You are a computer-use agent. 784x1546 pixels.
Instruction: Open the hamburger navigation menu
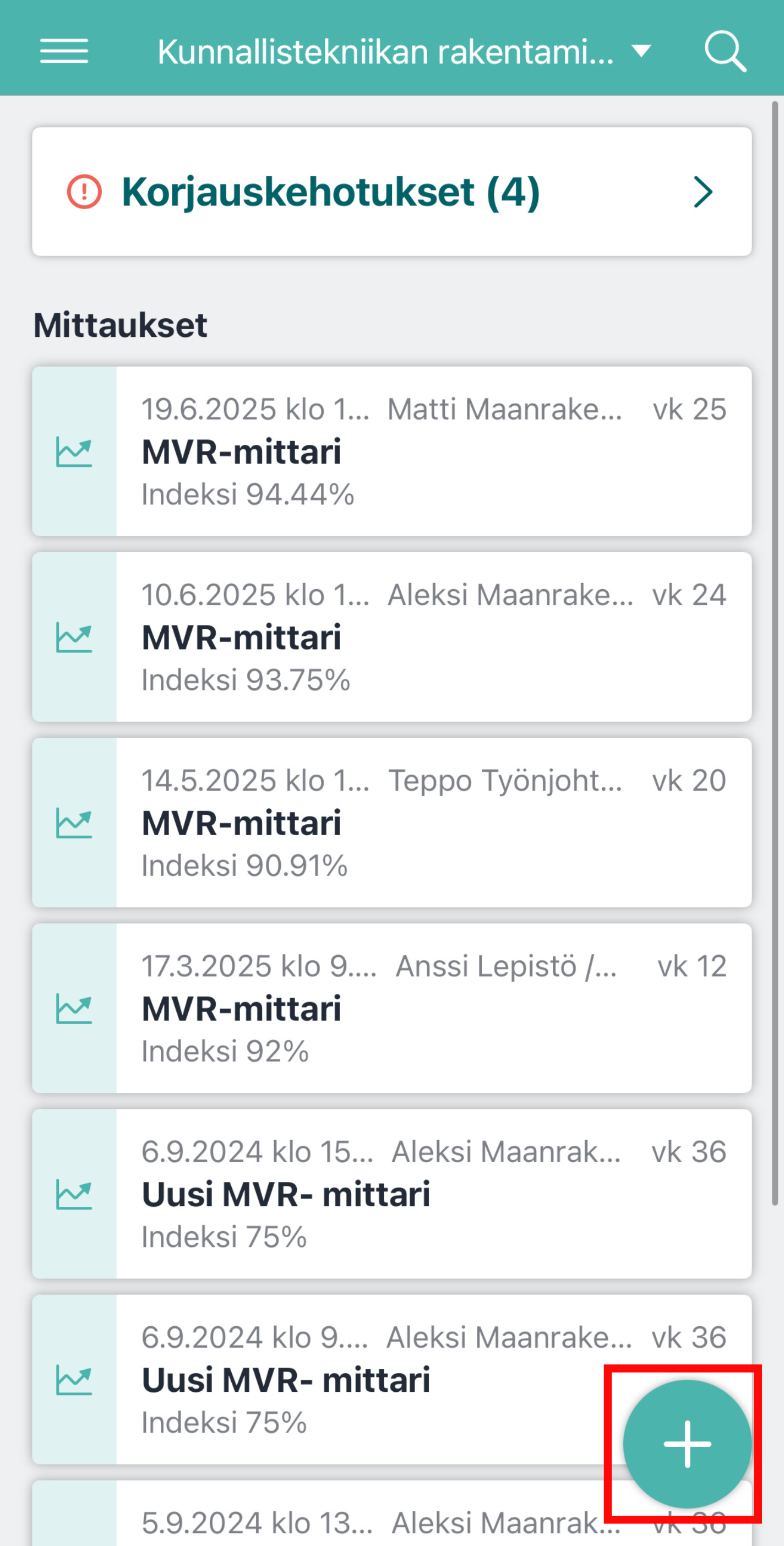click(x=64, y=51)
